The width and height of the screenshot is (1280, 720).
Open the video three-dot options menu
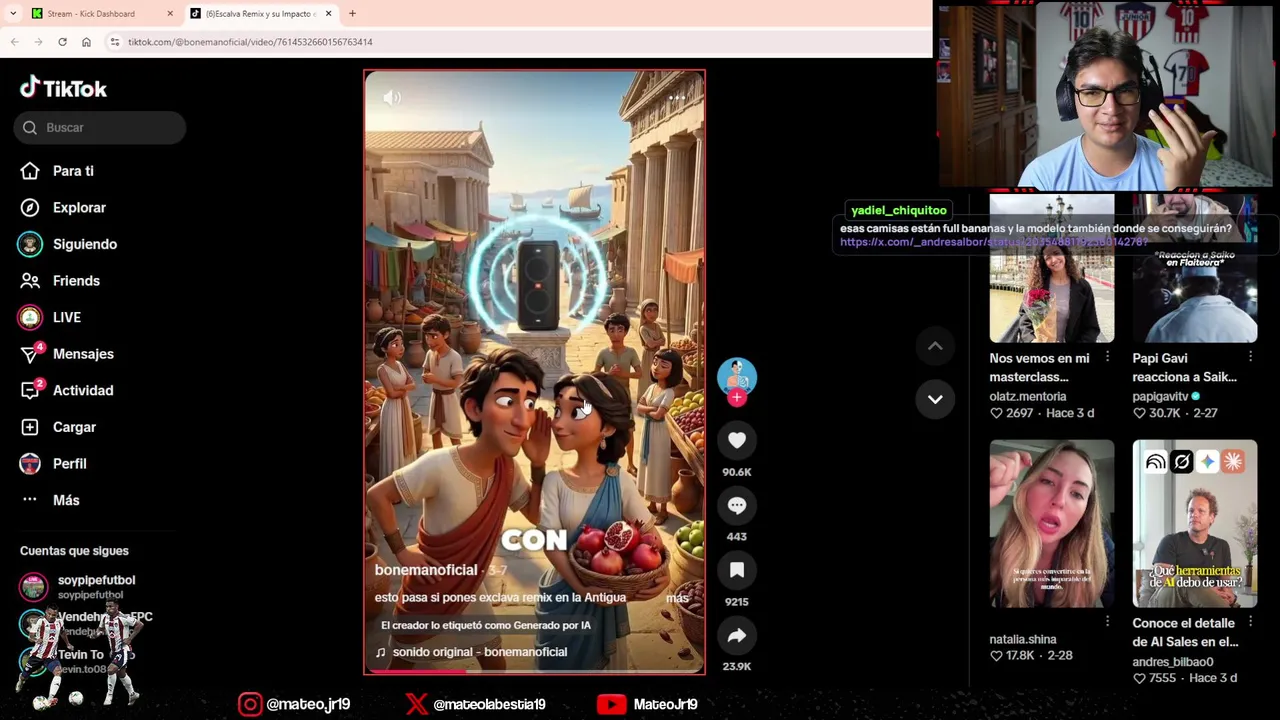[x=677, y=97]
